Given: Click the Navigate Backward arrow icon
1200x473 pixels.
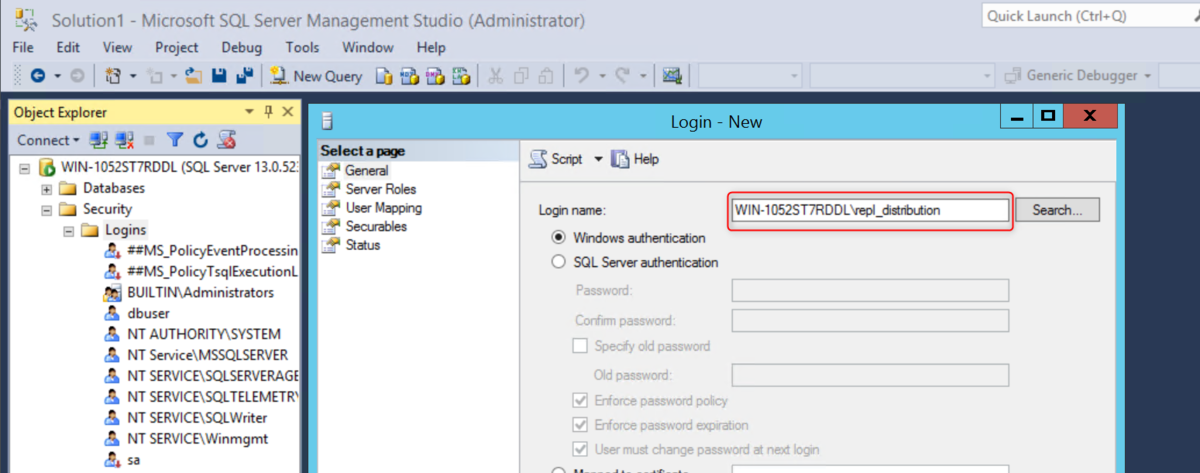Looking at the screenshot, I should (x=38, y=75).
